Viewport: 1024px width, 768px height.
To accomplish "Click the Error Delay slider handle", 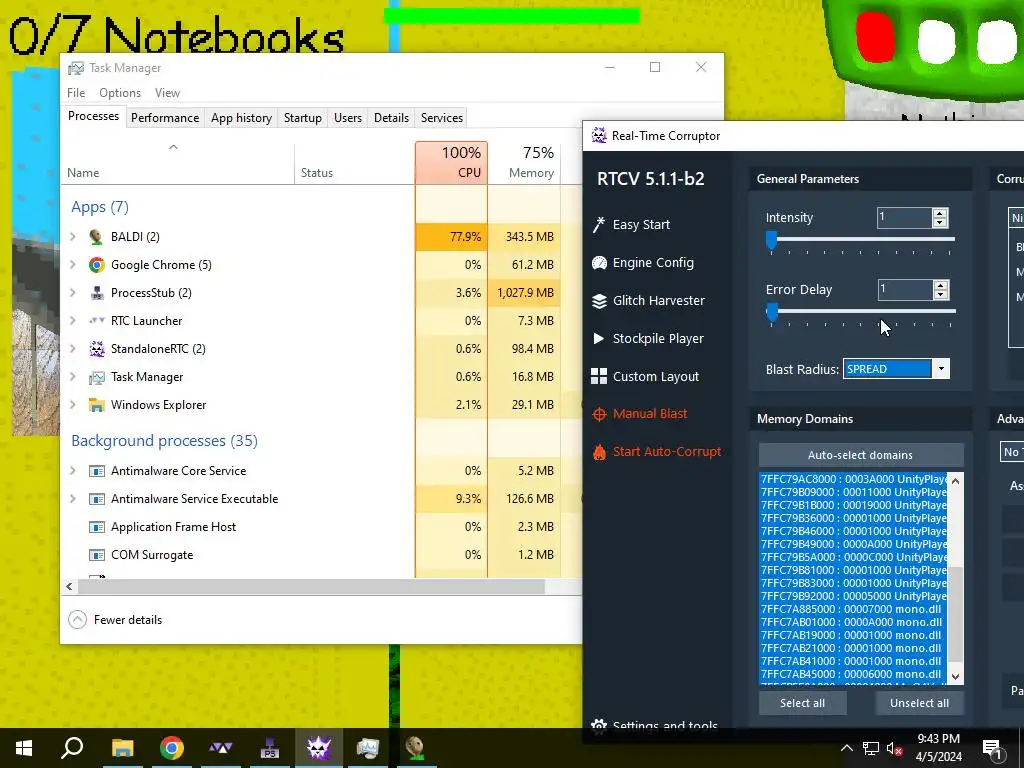I will pyautogui.click(x=771, y=312).
